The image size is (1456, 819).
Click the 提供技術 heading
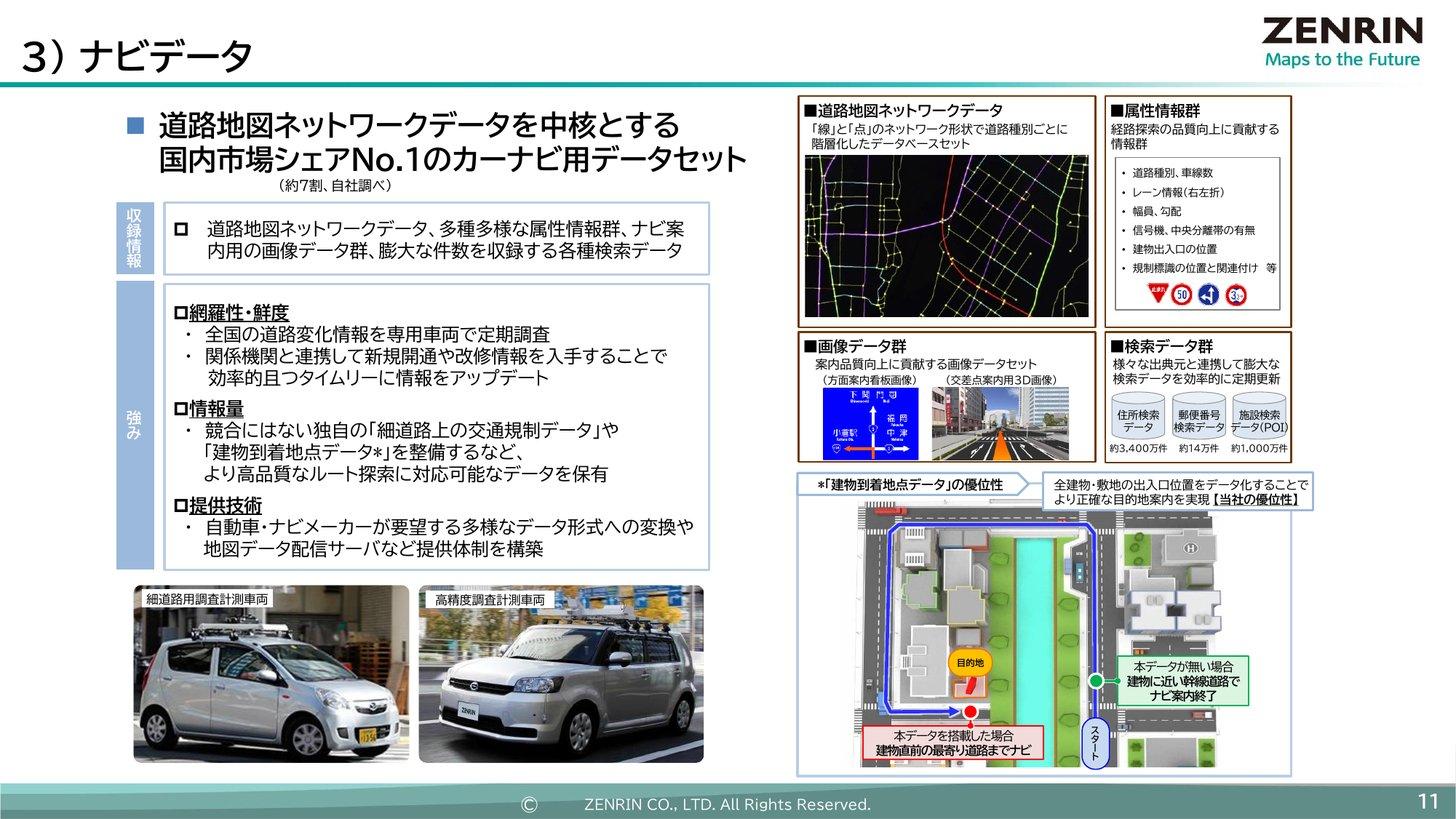[x=225, y=505]
